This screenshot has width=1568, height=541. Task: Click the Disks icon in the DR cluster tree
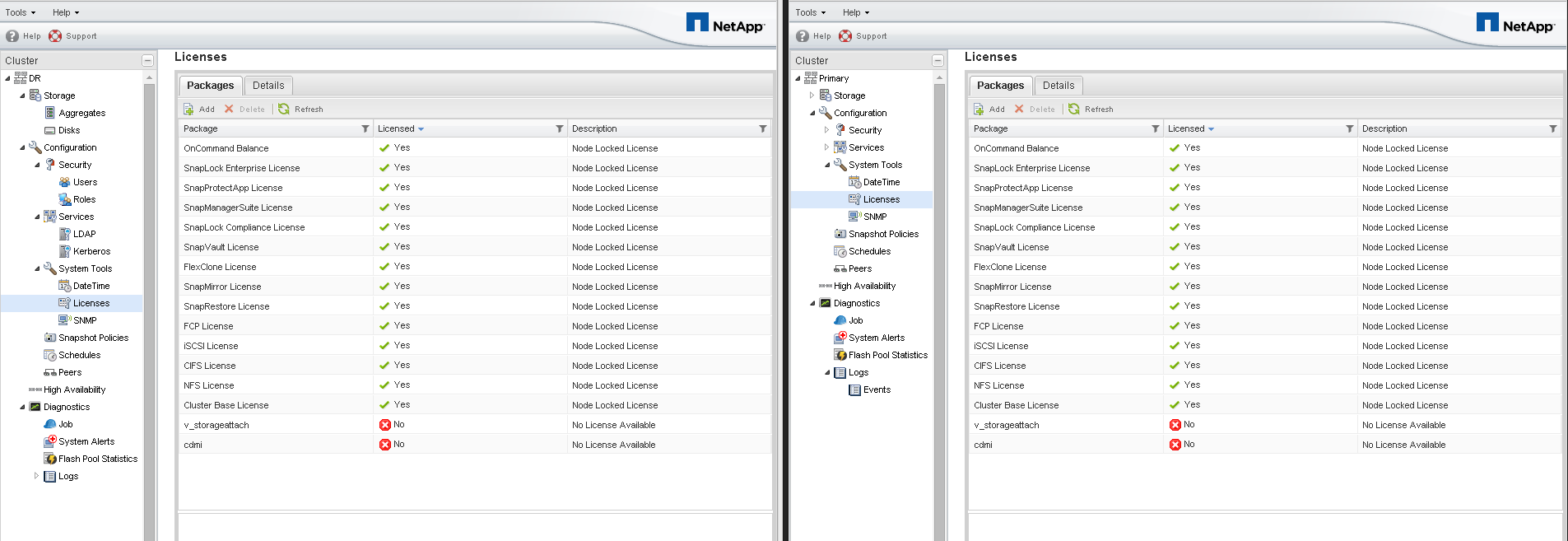click(49, 130)
